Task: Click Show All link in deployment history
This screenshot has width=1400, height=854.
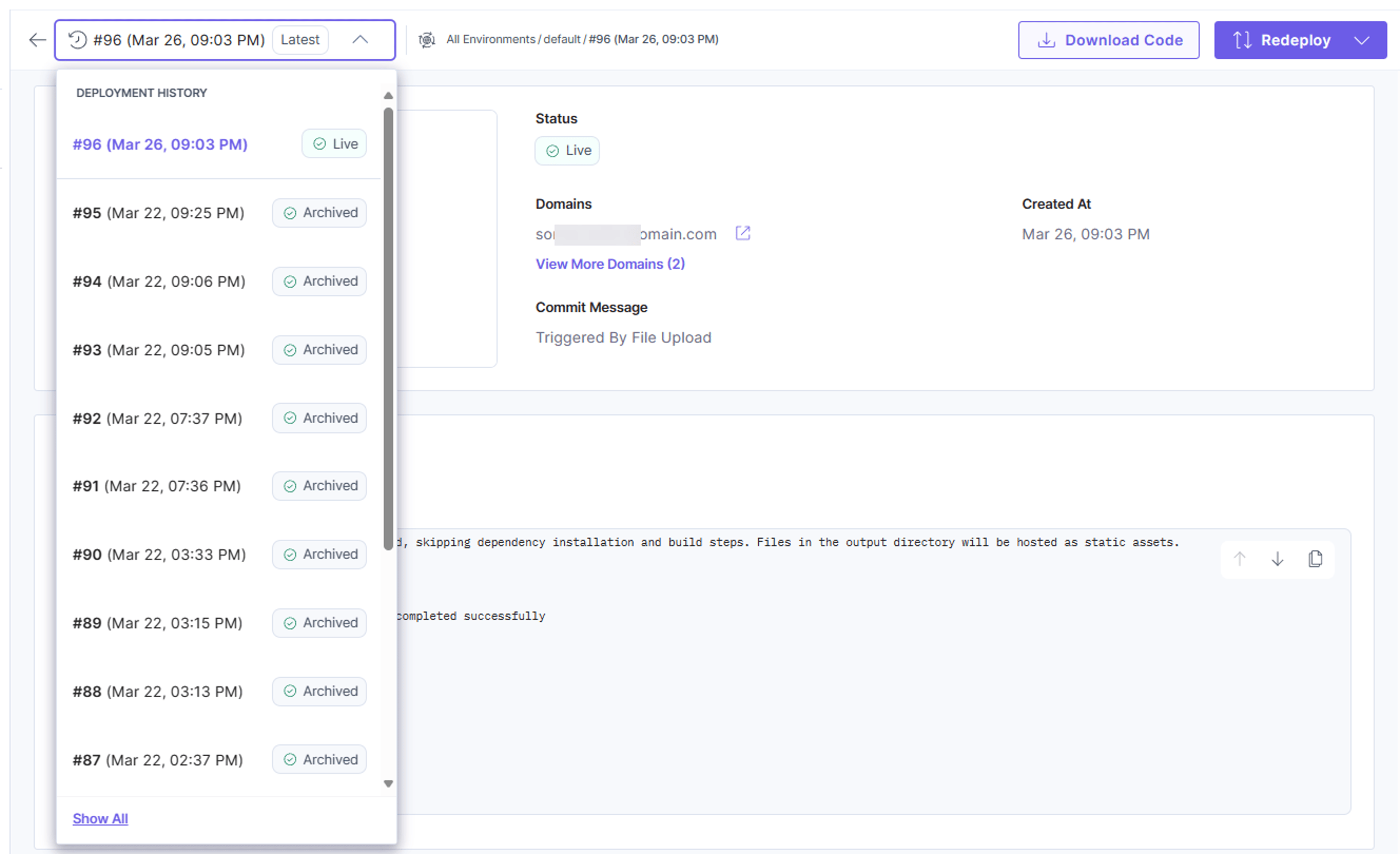Action: pos(100,819)
